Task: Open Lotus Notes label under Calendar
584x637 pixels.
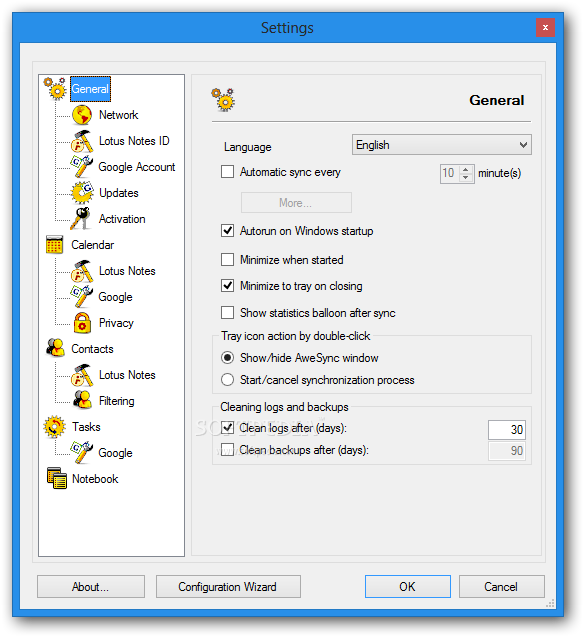Action: point(127,271)
